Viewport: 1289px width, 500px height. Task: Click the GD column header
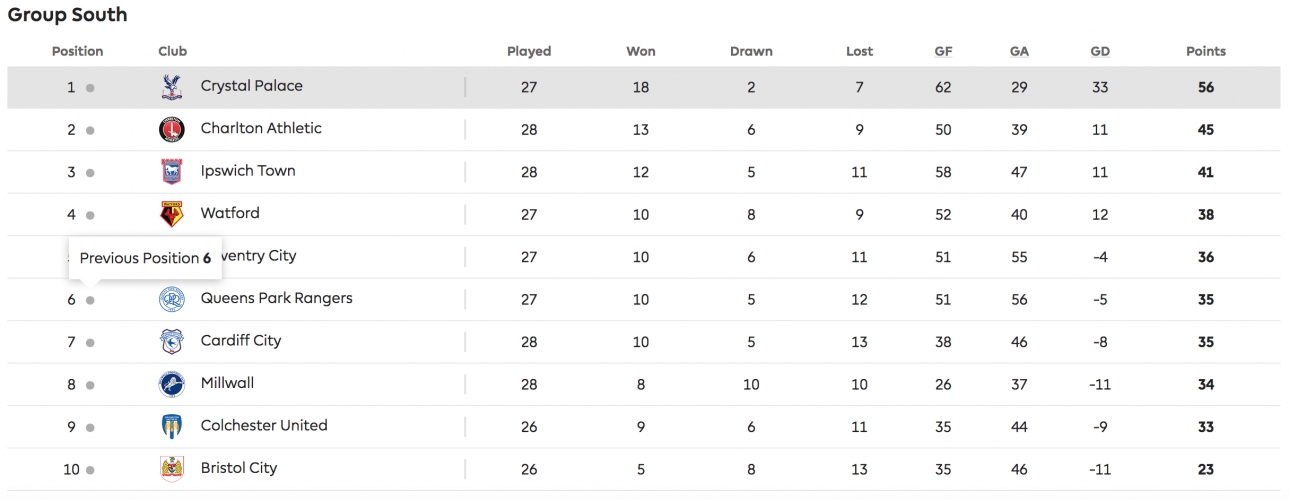(1100, 51)
